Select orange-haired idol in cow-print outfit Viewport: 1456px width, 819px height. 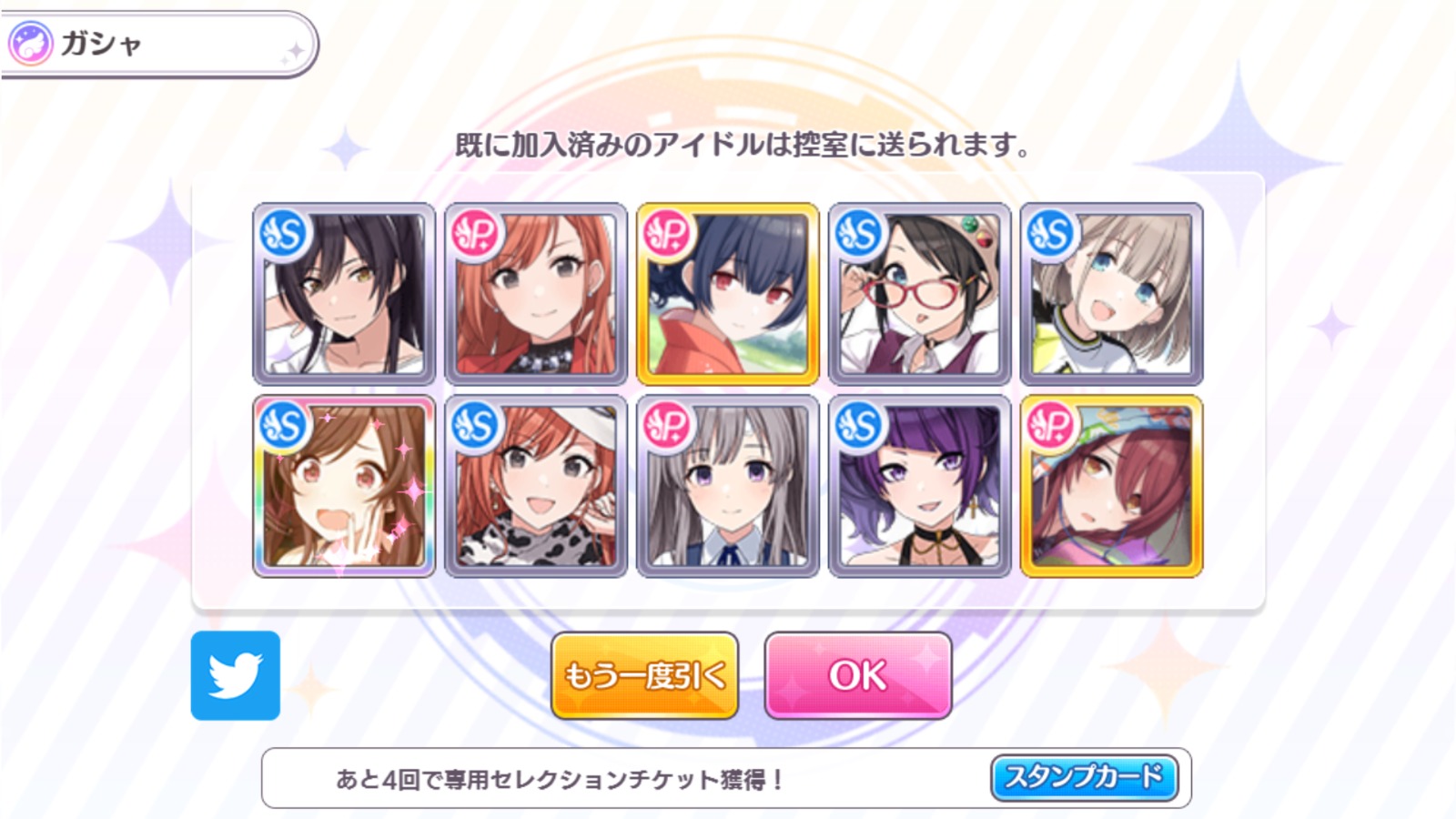[x=536, y=486]
